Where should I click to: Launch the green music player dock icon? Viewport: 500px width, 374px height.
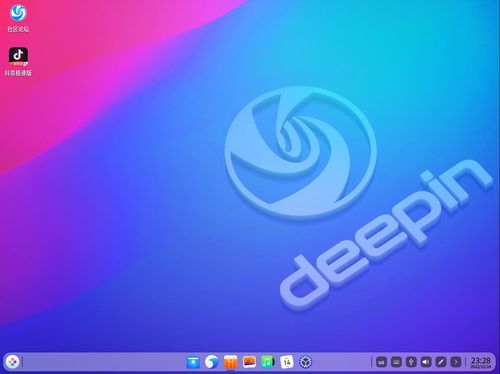(268, 362)
